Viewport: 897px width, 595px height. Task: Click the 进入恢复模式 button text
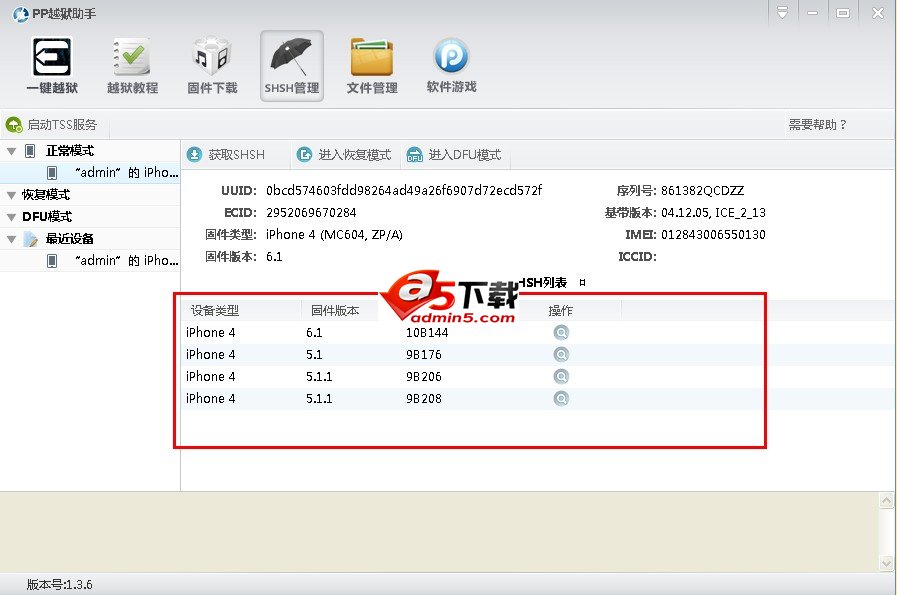355,154
